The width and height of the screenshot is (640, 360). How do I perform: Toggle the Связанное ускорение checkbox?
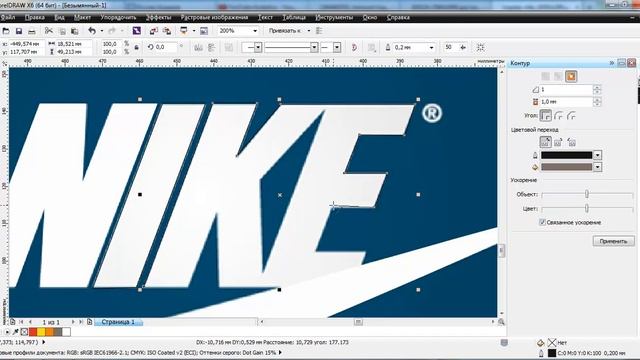click(542, 222)
